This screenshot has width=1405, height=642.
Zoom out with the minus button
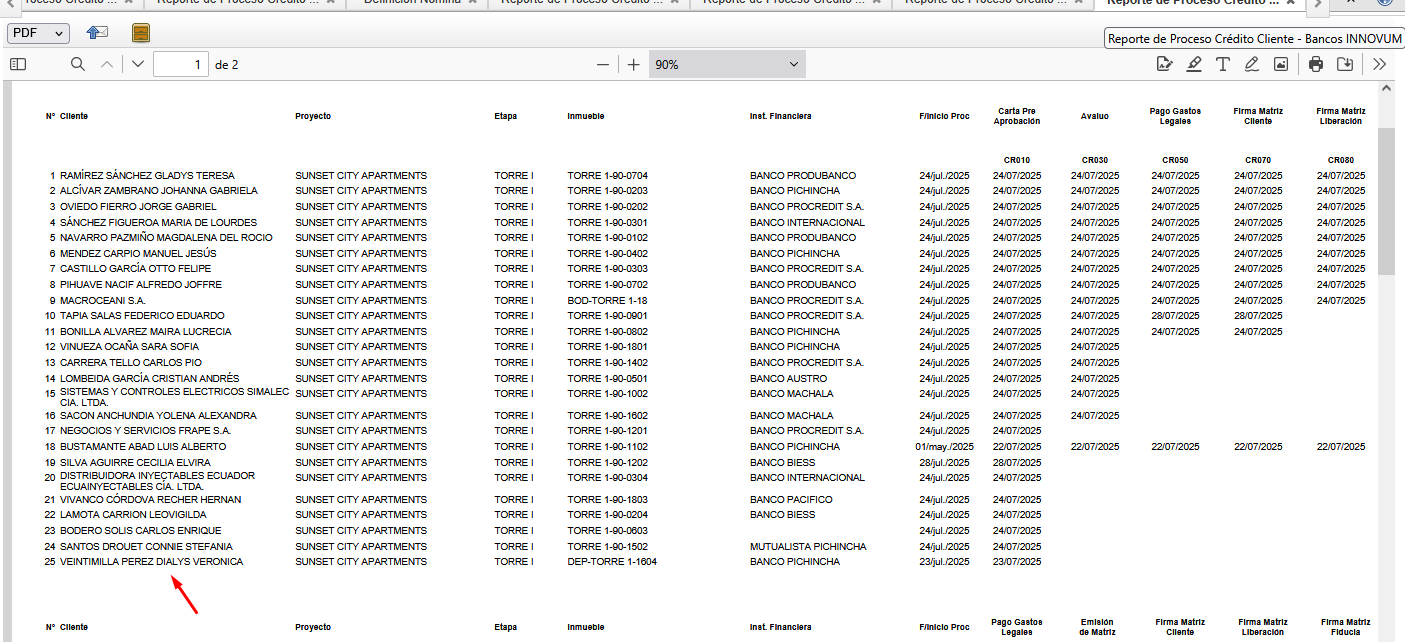[602, 64]
